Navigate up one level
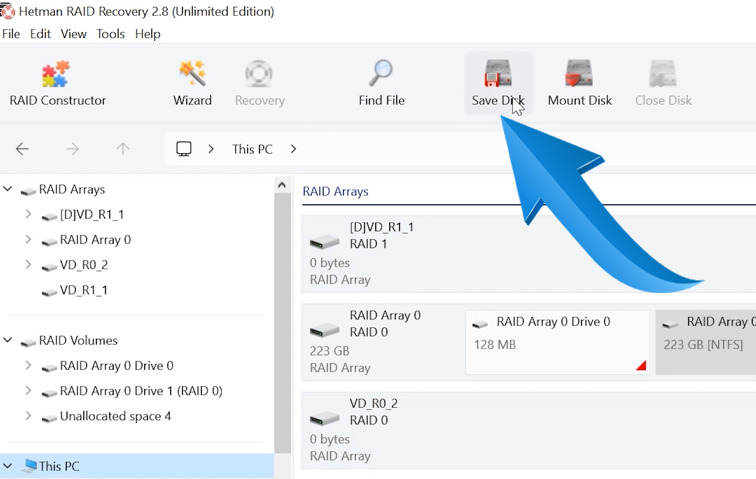756x479 pixels. (x=123, y=149)
